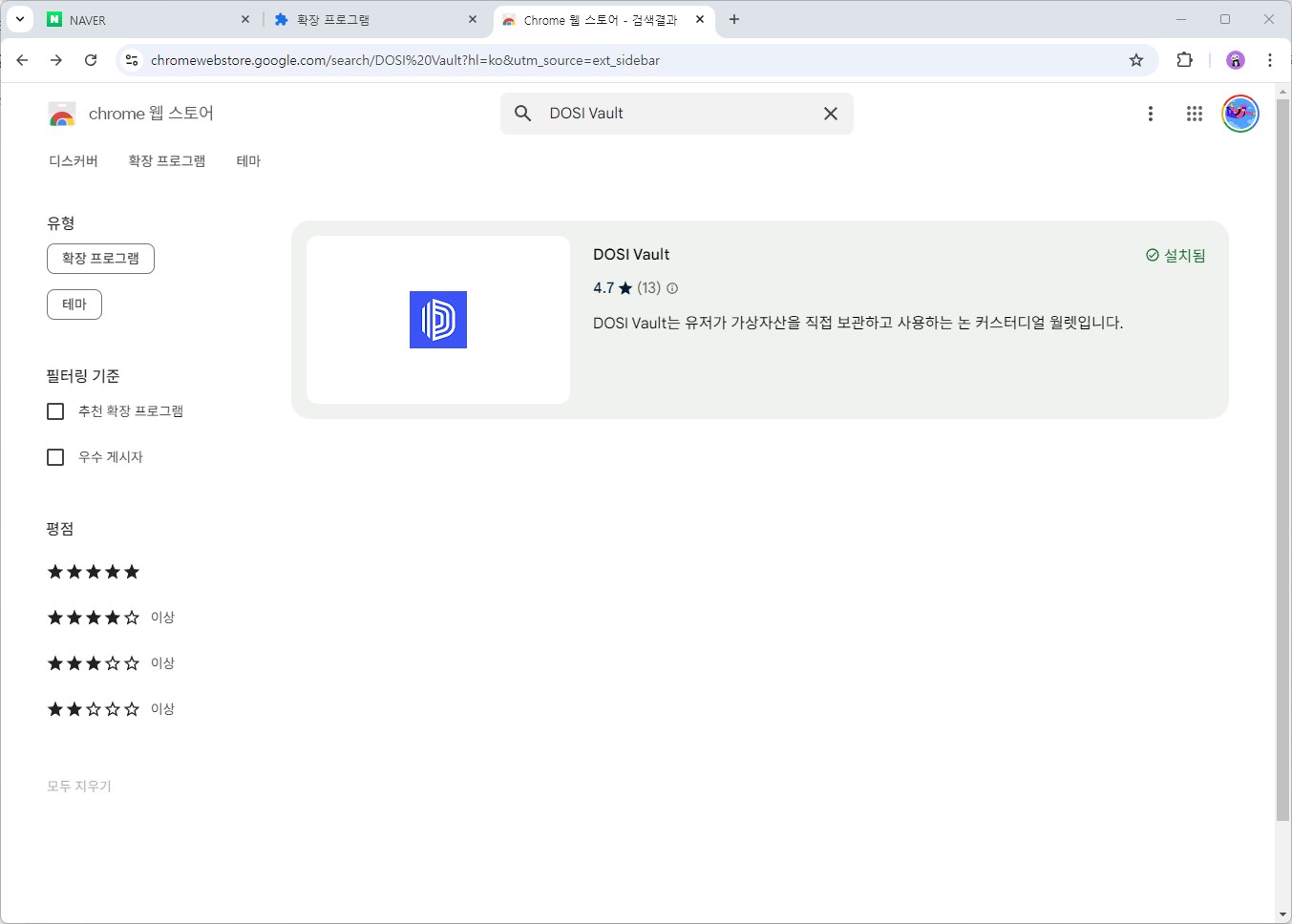Enable the 우수 게시자 checkbox
Screen dimensions: 1292x924
(55, 457)
